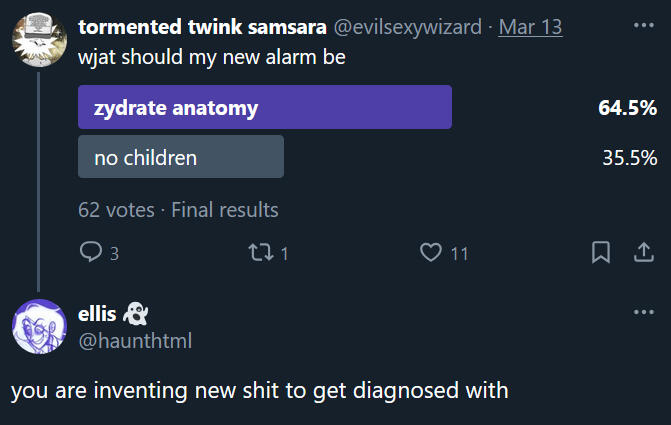Click the reply speech bubble icon

pos(91,253)
